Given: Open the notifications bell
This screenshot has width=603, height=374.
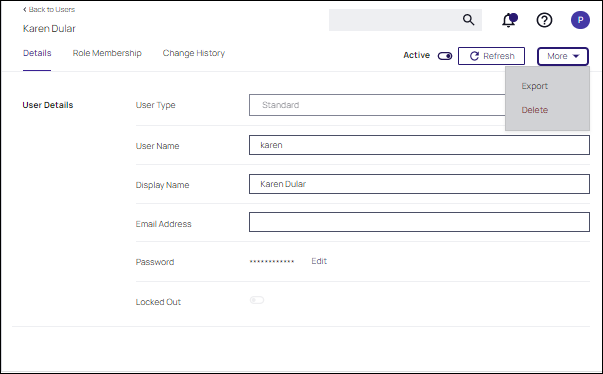Looking at the screenshot, I should pos(509,20).
